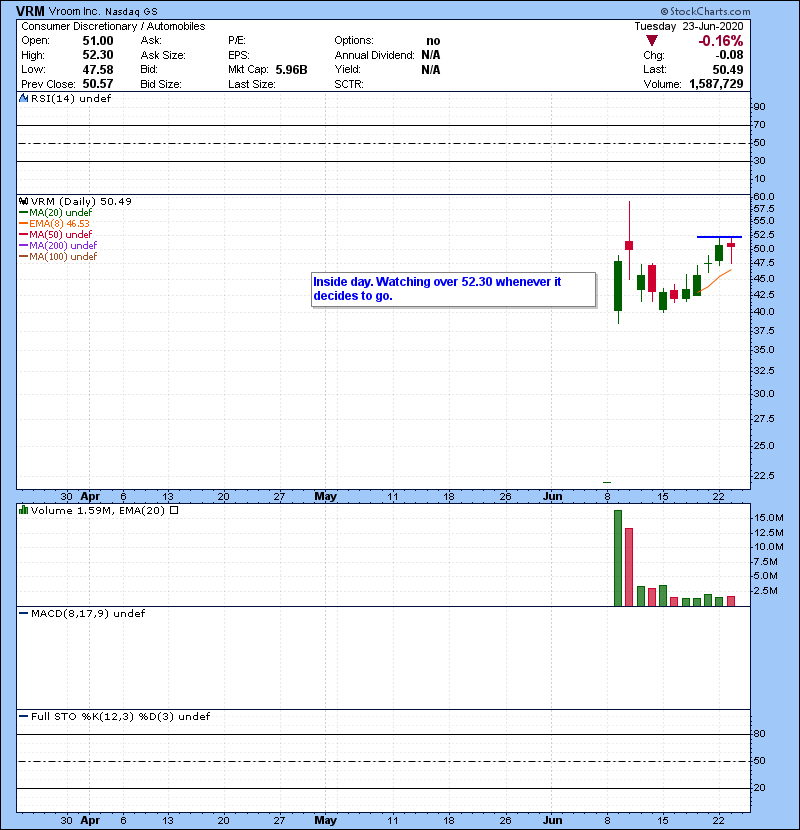Viewport: 800px width, 830px height.
Task: Click the 60.0 price axis label
Action: click(x=763, y=196)
